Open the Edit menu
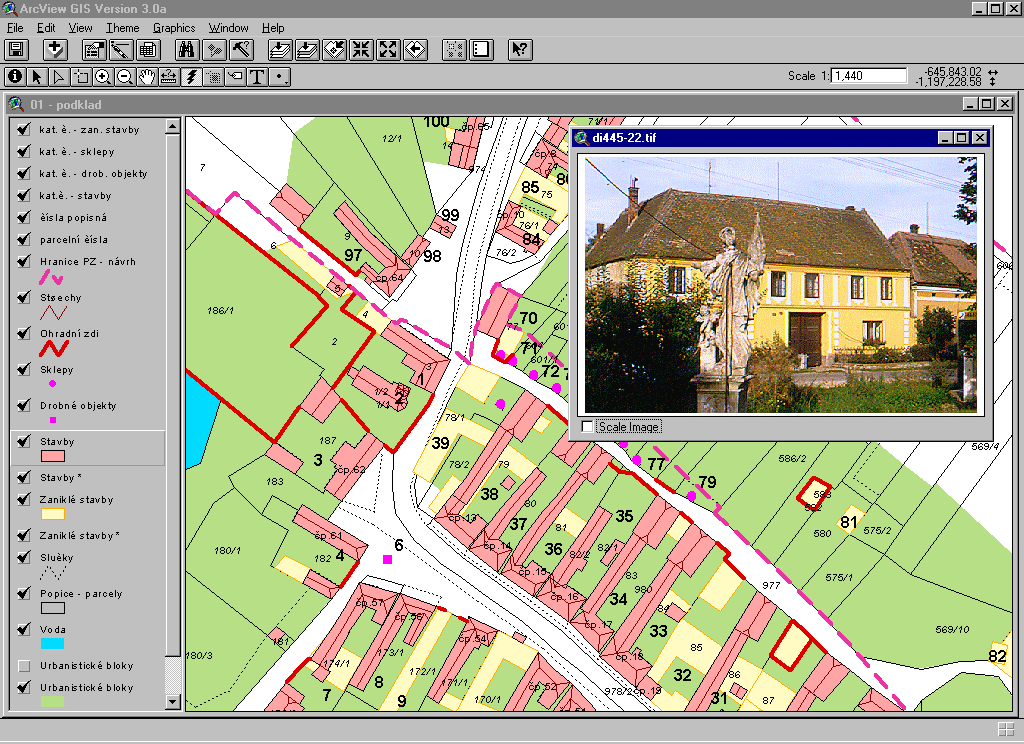This screenshot has height=744, width=1024. click(x=46, y=28)
